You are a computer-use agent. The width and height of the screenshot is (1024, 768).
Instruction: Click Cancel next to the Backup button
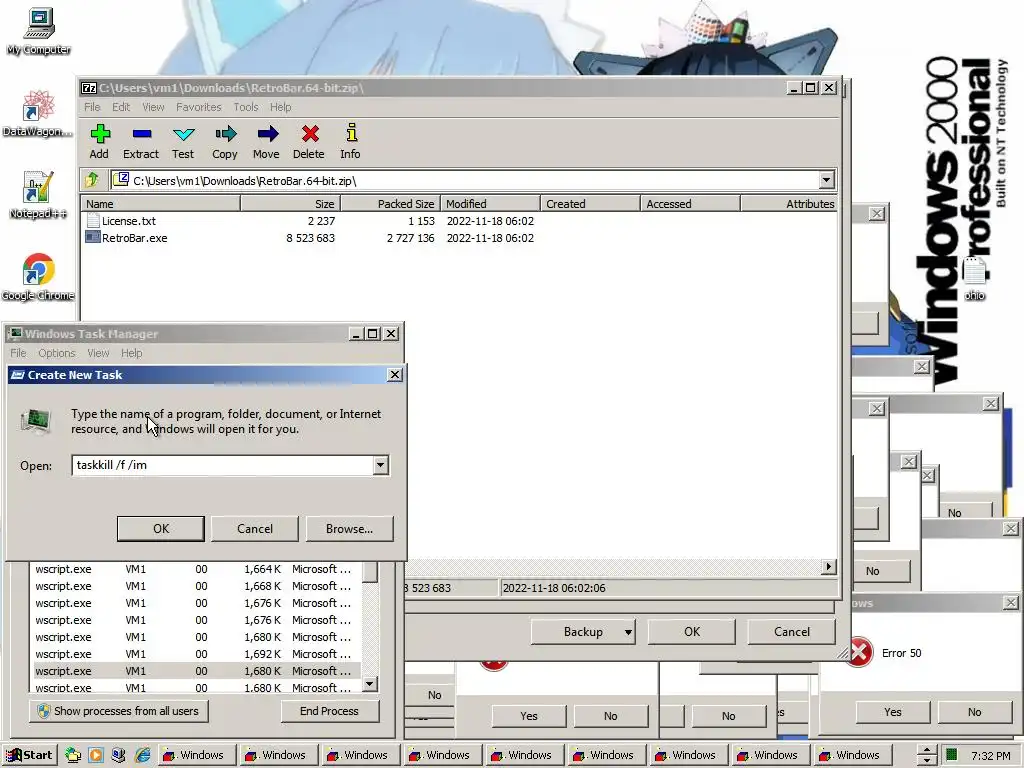click(792, 632)
